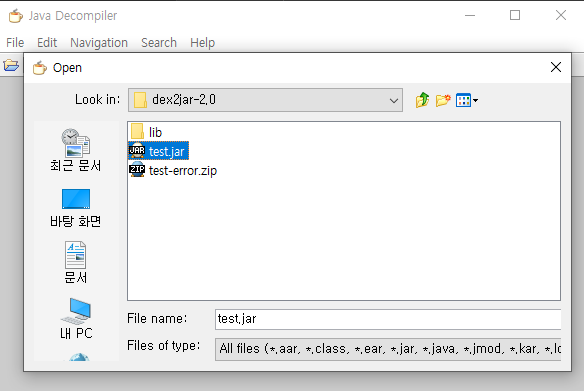
Task: Open the Search menu
Action: [159, 42]
